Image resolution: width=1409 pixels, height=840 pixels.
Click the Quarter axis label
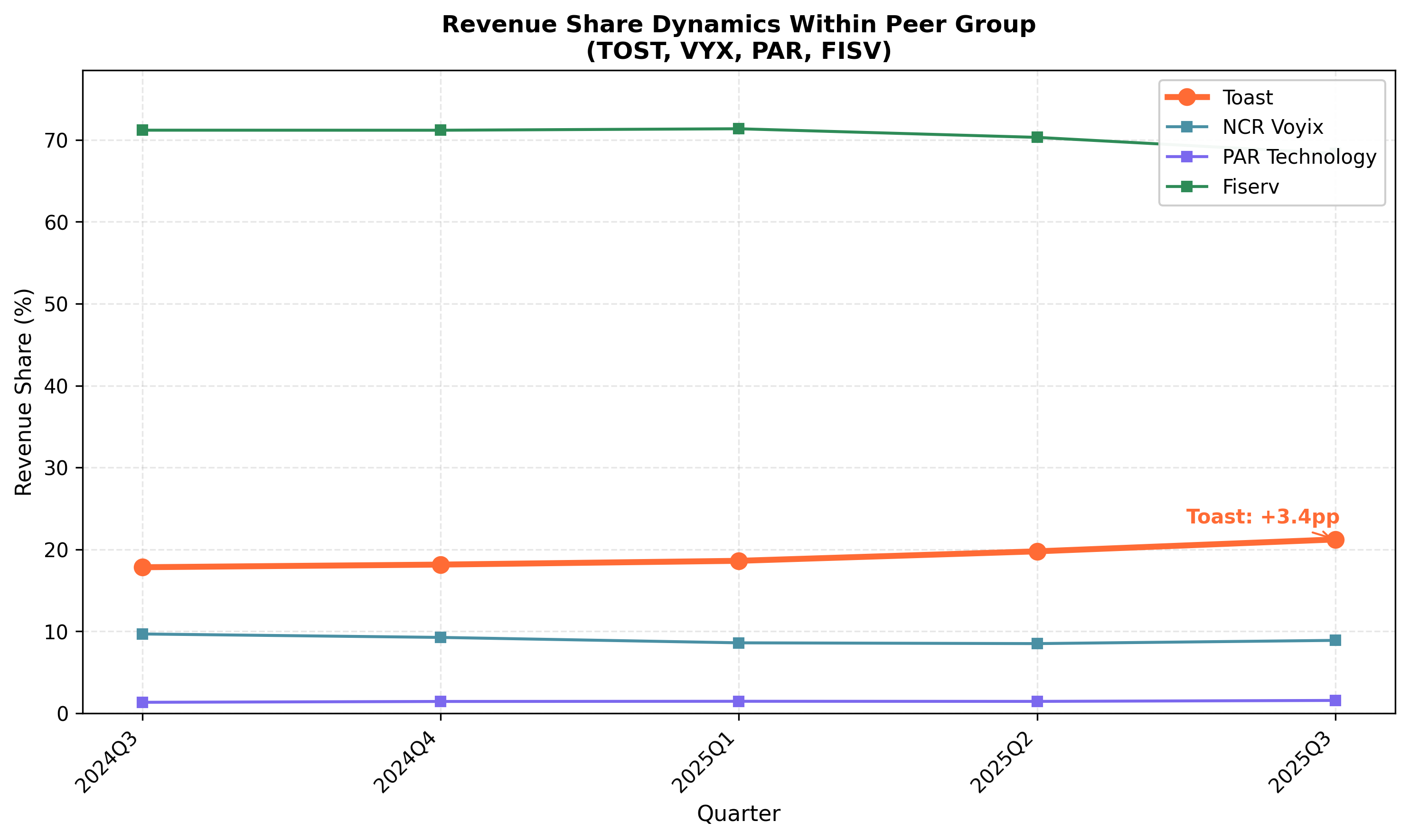tap(738, 814)
